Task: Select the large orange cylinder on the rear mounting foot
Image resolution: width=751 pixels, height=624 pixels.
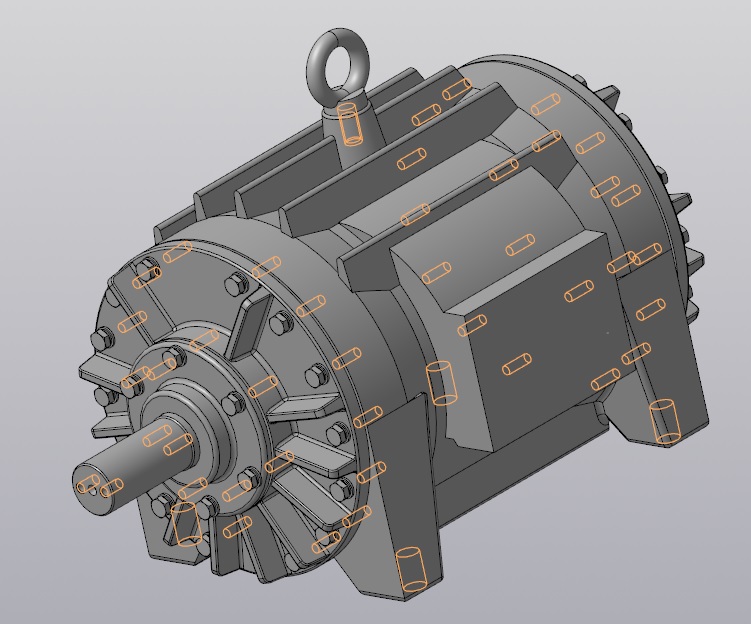Action: (665, 421)
